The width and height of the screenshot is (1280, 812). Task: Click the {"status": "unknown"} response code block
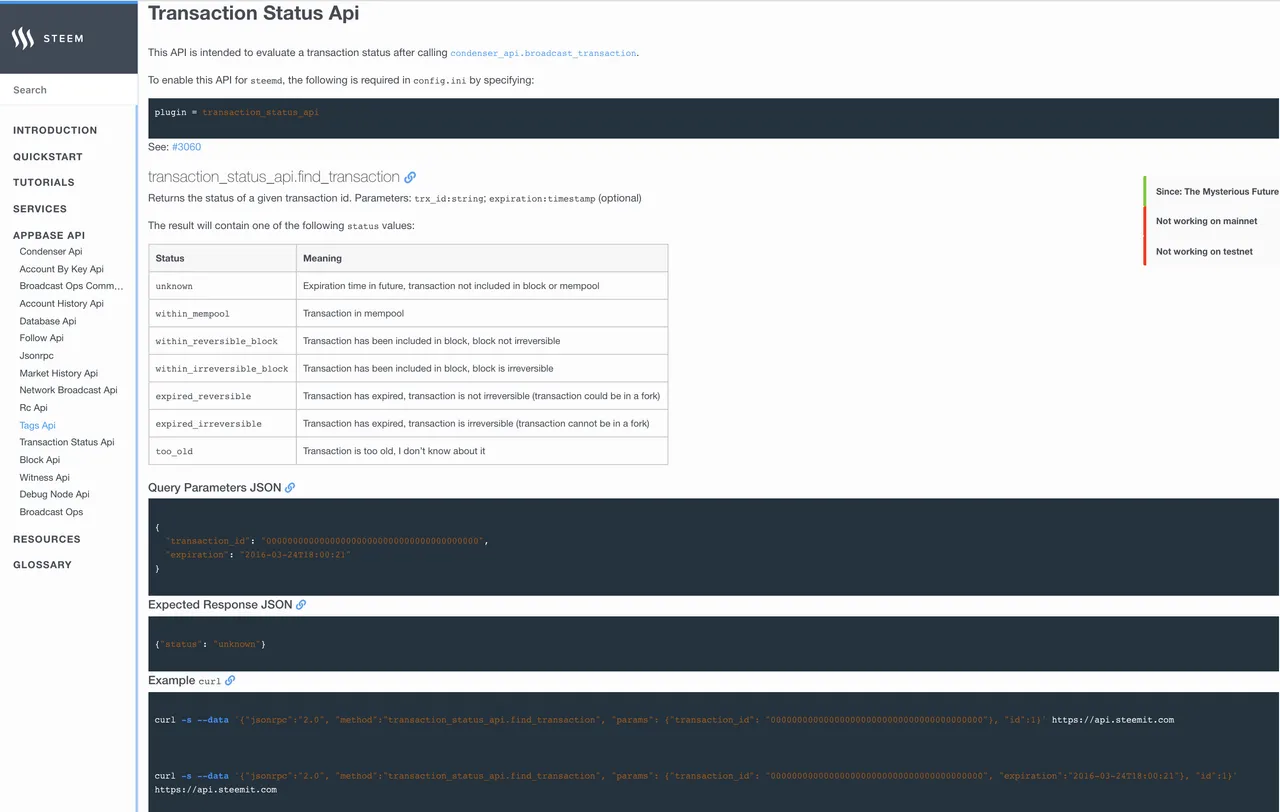(x=714, y=644)
